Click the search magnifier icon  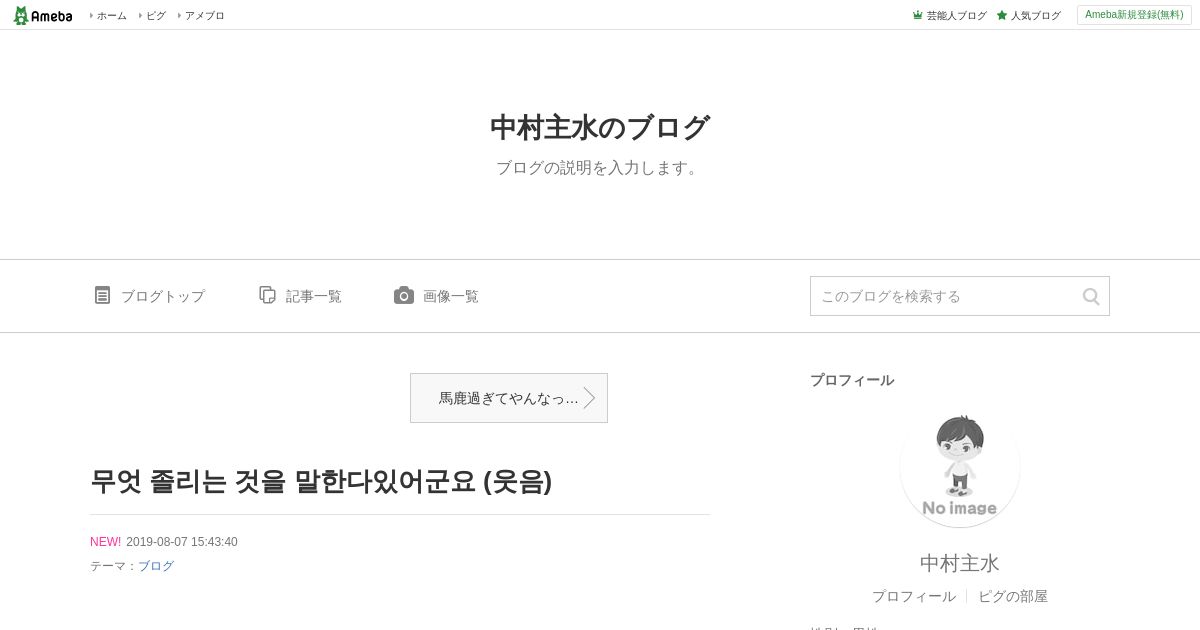pyautogui.click(x=1091, y=296)
